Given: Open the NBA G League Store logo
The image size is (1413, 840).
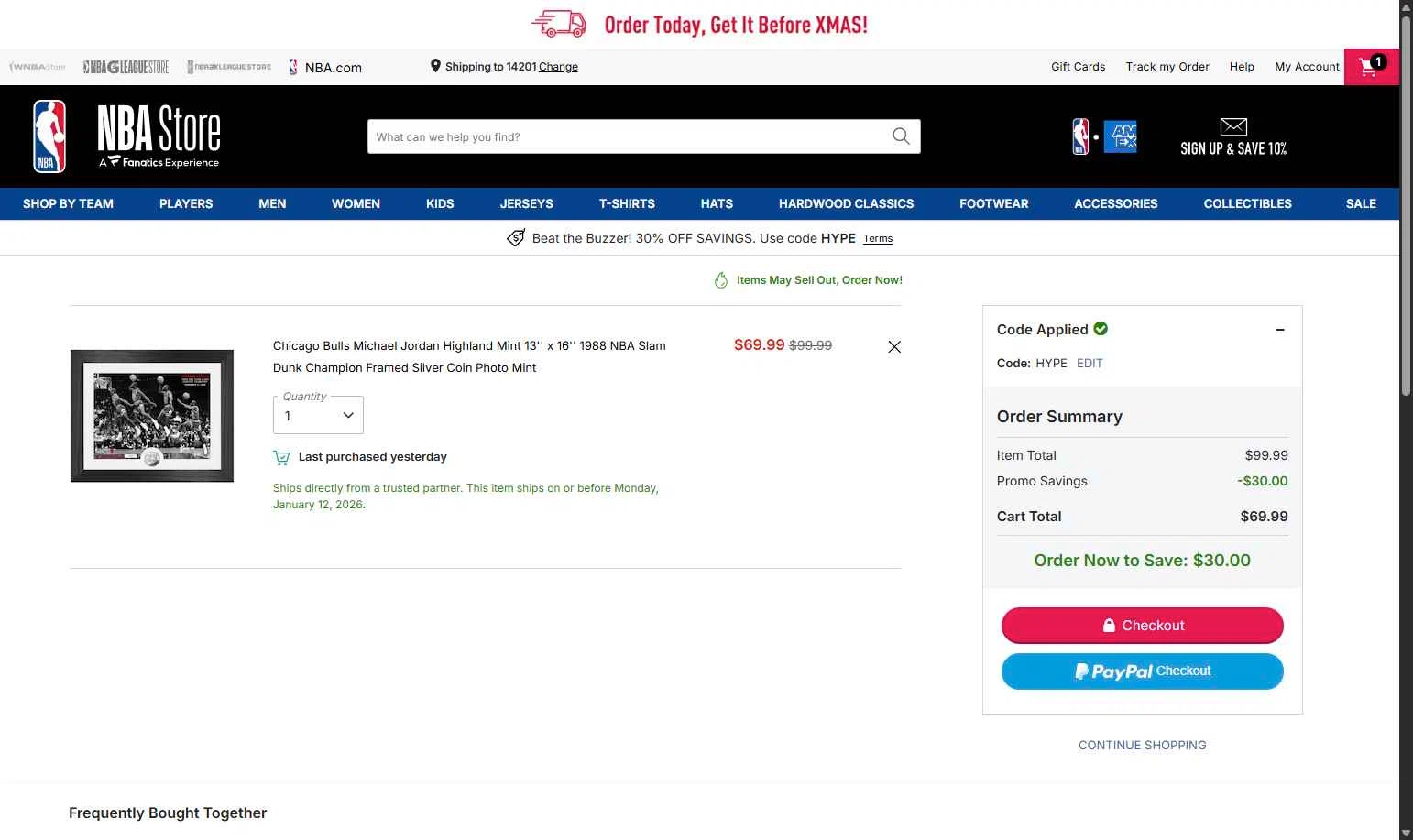Looking at the screenshot, I should pos(126,67).
